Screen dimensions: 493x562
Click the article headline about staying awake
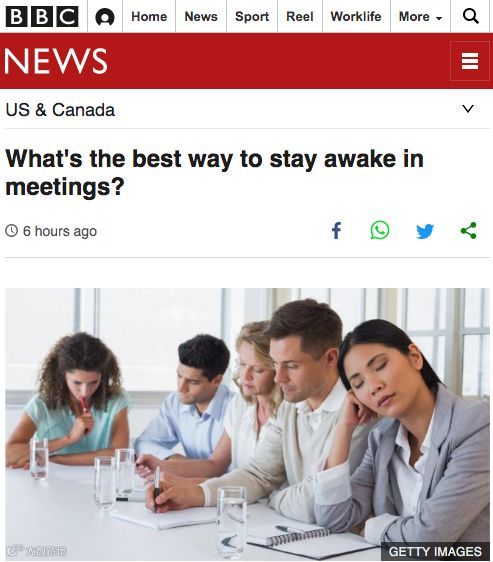(x=214, y=173)
